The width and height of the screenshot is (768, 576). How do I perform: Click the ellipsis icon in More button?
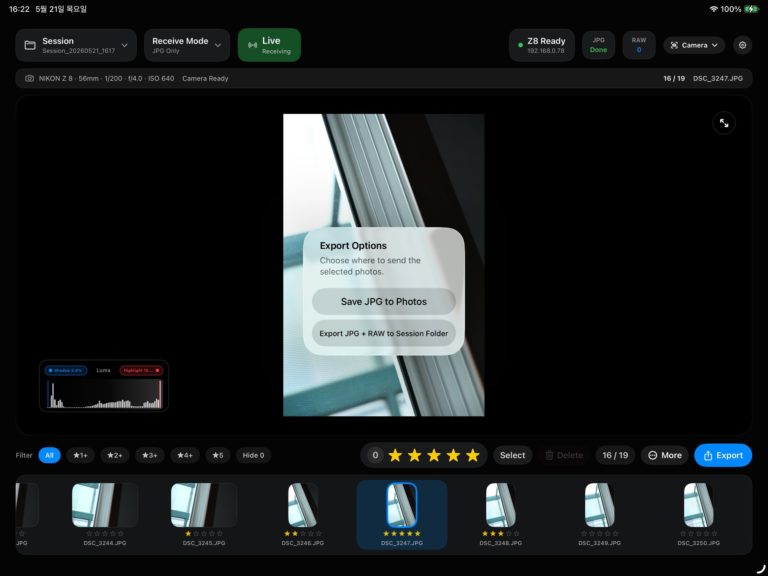click(652, 456)
